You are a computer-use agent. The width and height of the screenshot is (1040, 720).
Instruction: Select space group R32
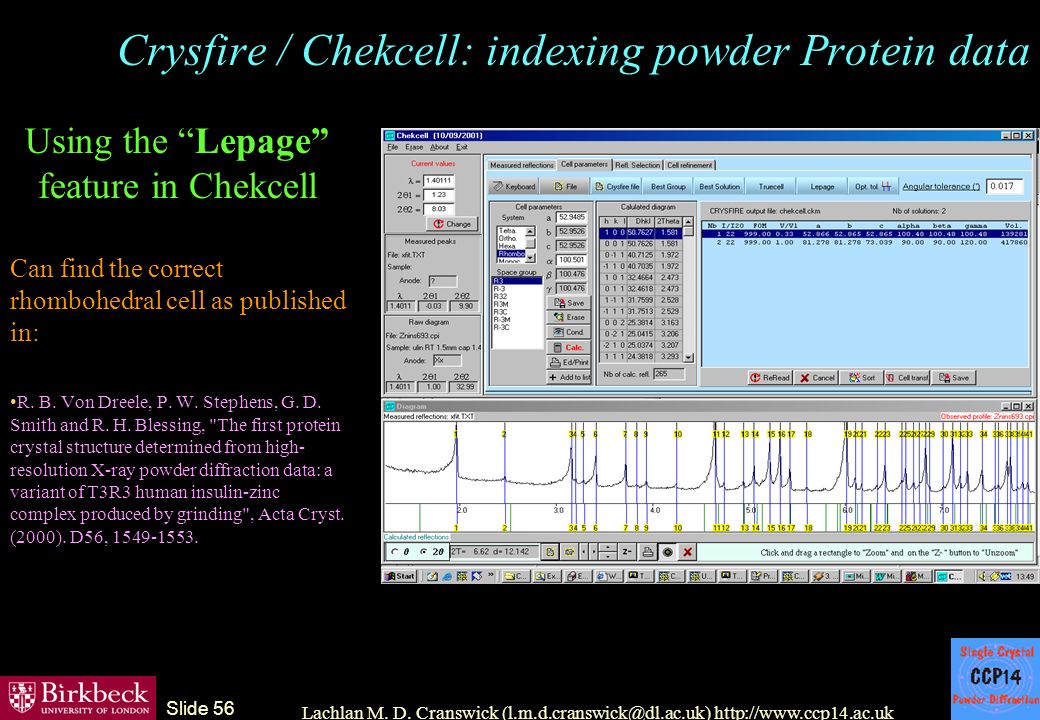click(517, 296)
